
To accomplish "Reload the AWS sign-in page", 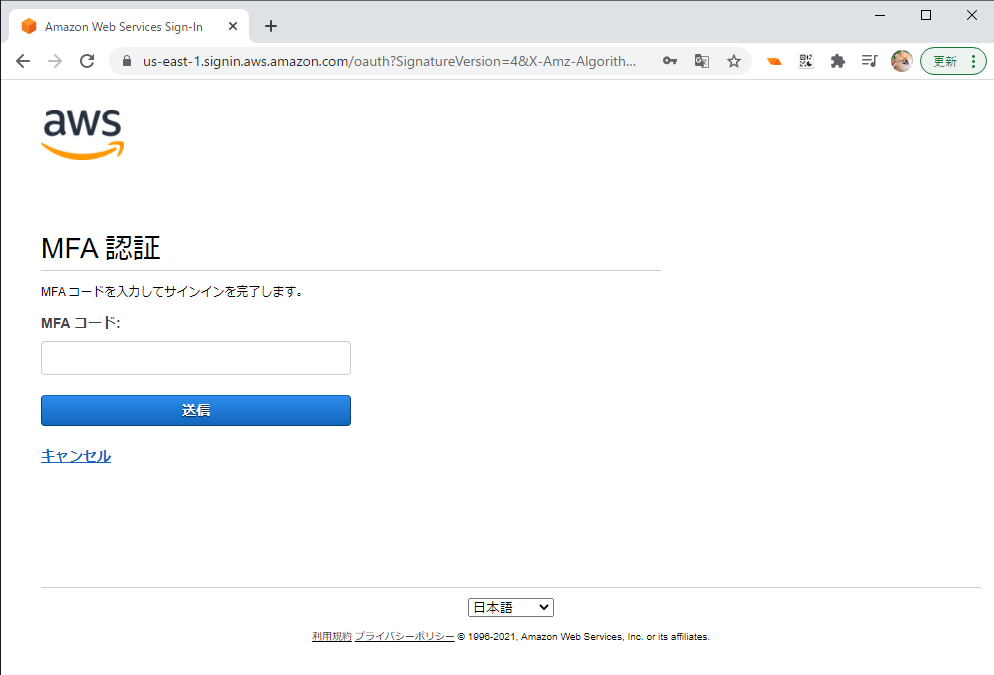I will [87, 61].
